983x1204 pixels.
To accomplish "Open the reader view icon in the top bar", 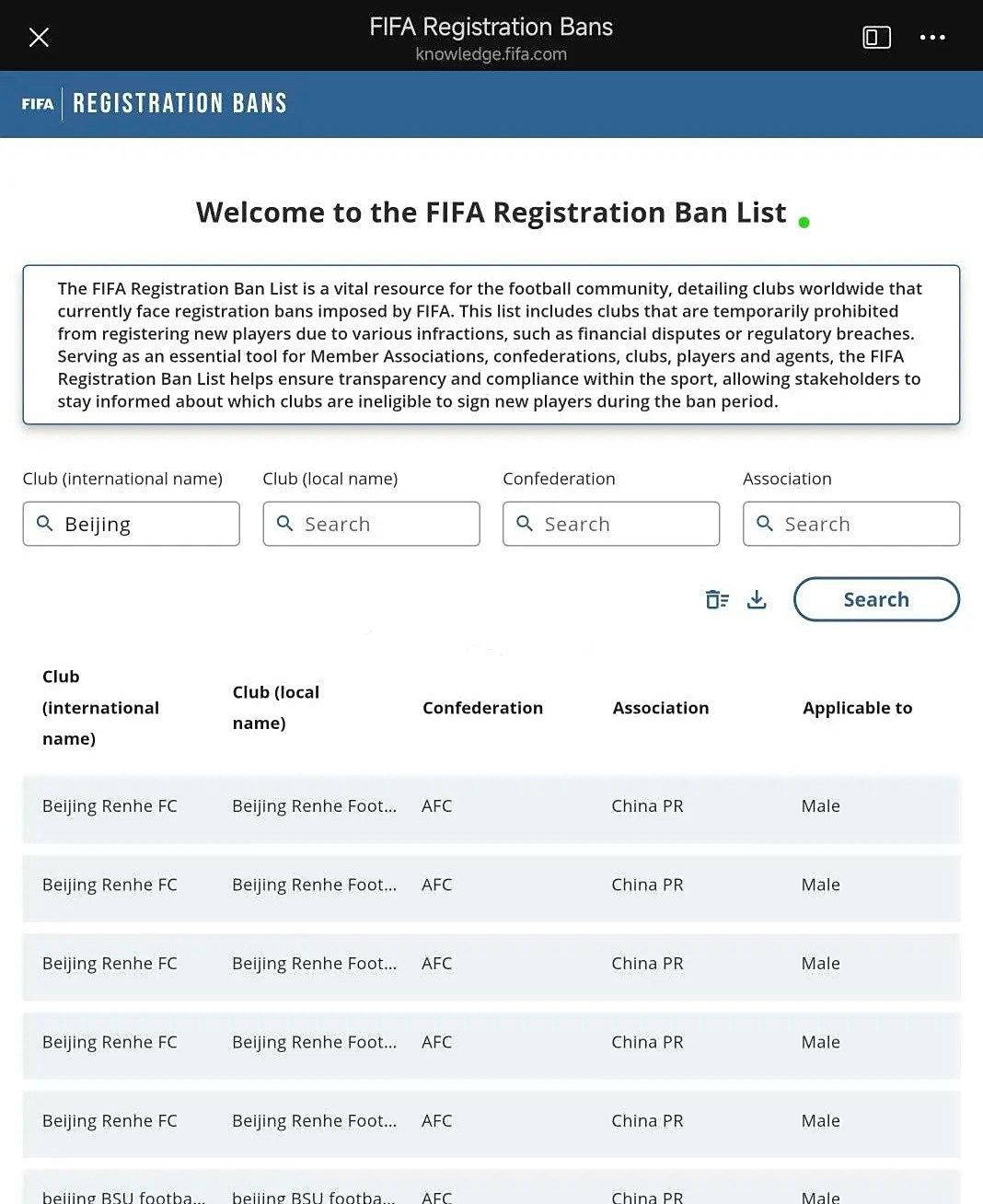I will click(876, 37).
